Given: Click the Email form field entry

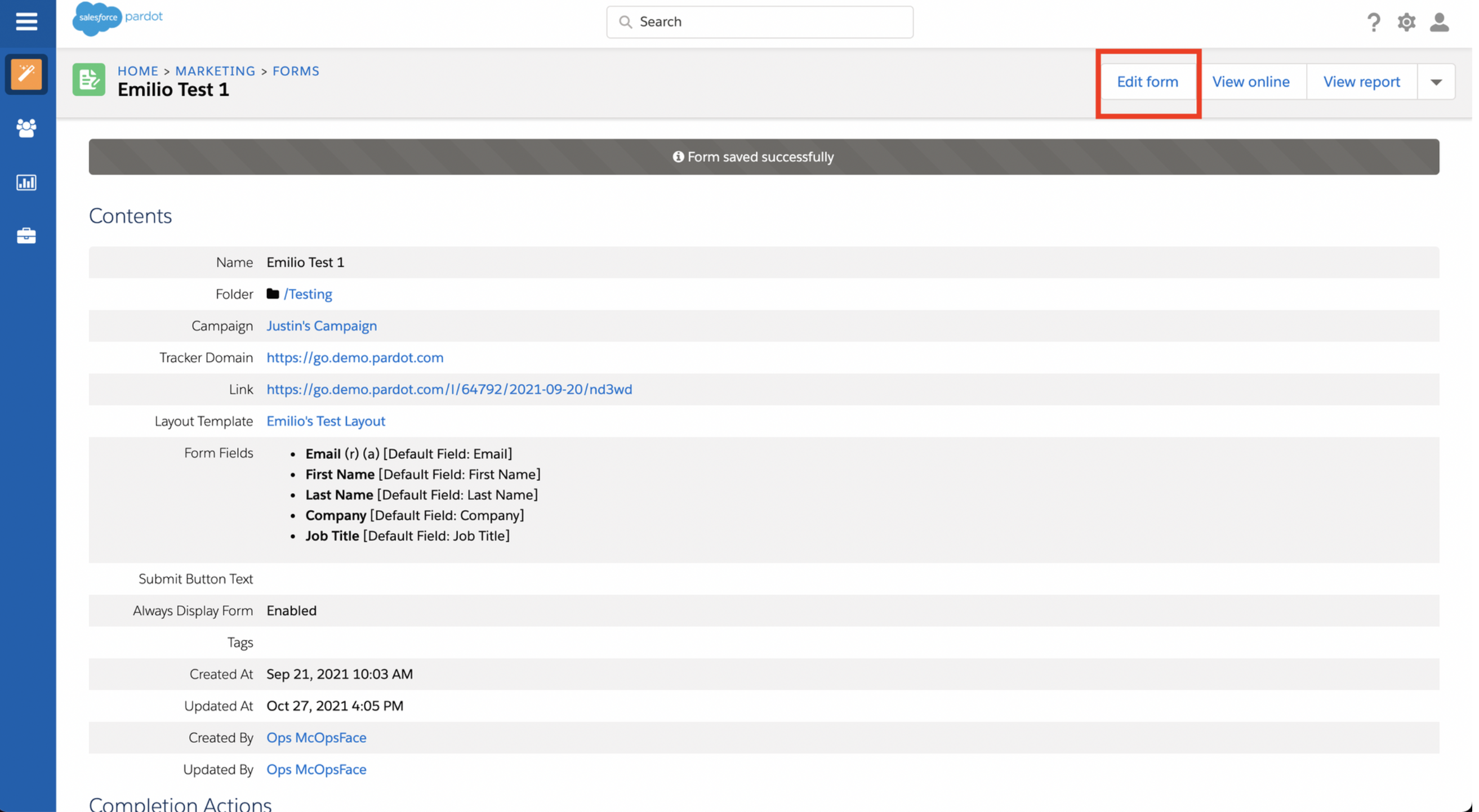Looking at the screenshot, I should point(409,454).
